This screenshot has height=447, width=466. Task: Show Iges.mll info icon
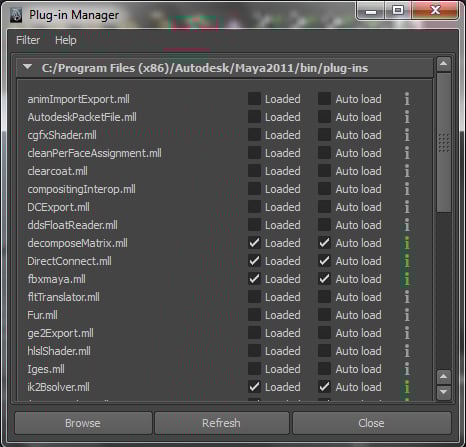click(x=407, y=369)
